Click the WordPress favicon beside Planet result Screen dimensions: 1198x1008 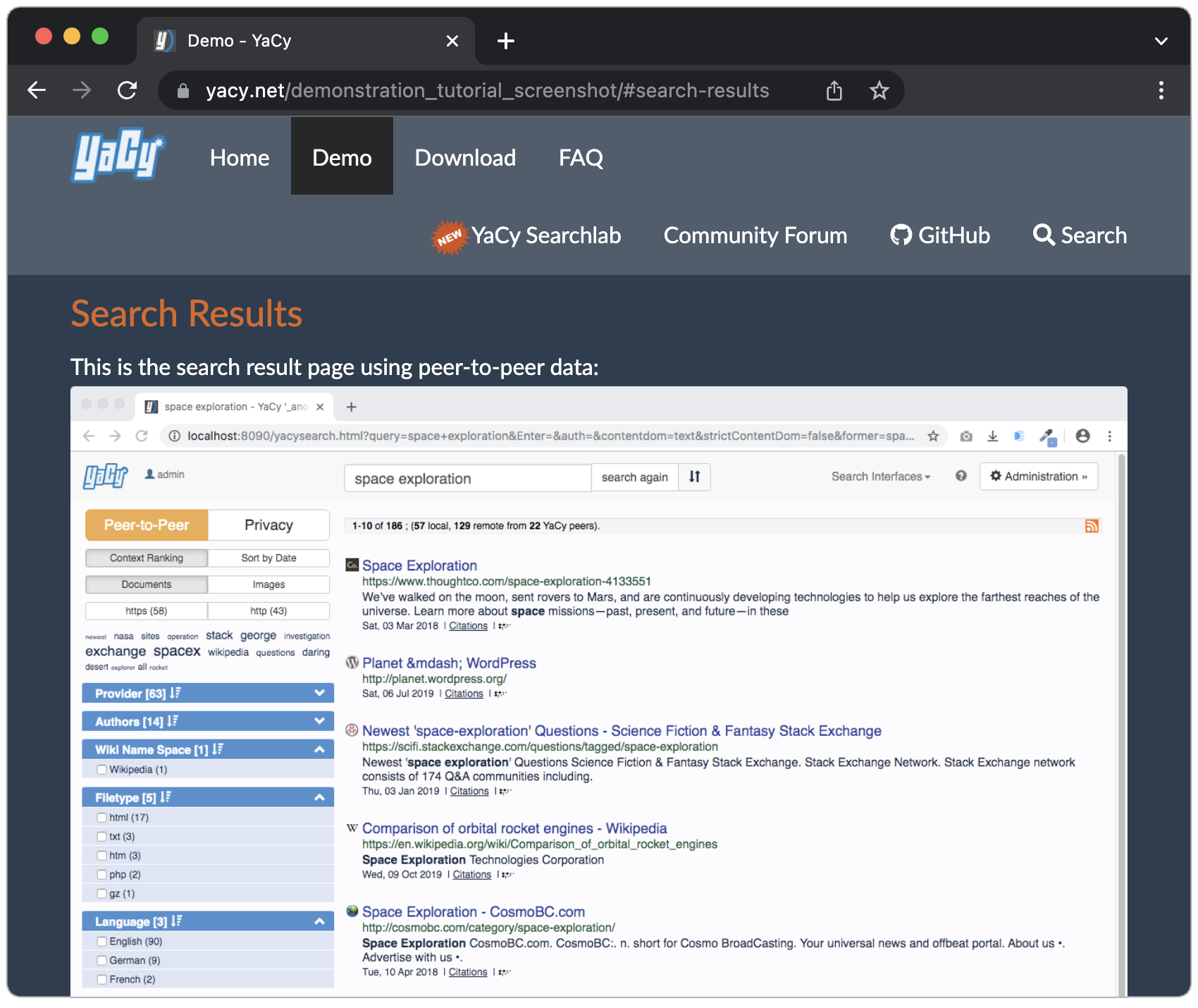[352, 663]
